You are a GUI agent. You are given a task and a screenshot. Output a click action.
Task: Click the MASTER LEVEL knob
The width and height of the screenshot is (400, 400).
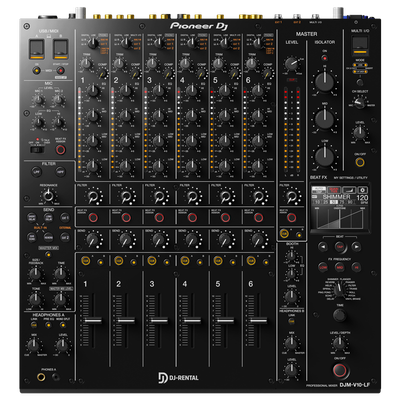tap(291, 63)
